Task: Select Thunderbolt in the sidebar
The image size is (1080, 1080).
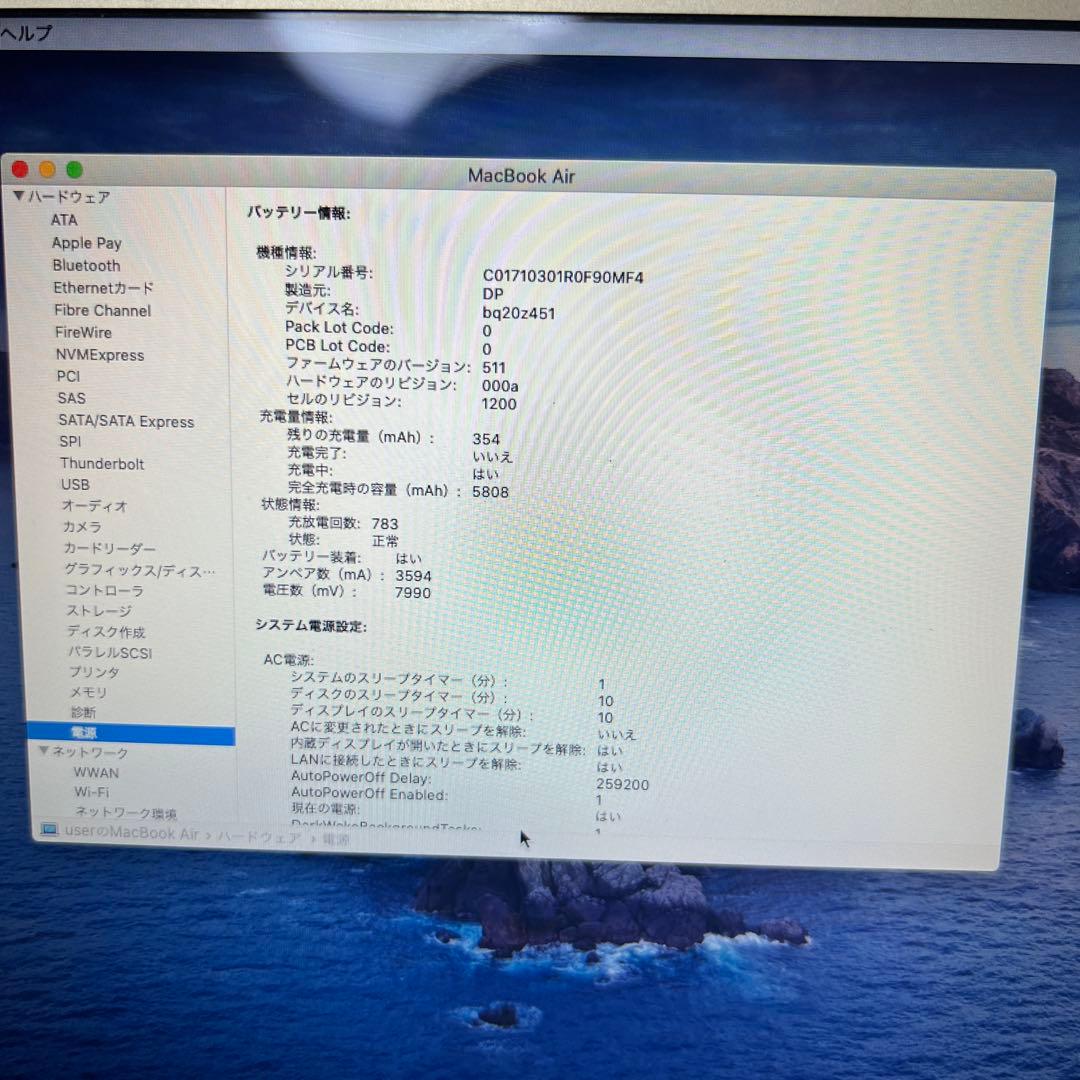Action: (102, 463)
